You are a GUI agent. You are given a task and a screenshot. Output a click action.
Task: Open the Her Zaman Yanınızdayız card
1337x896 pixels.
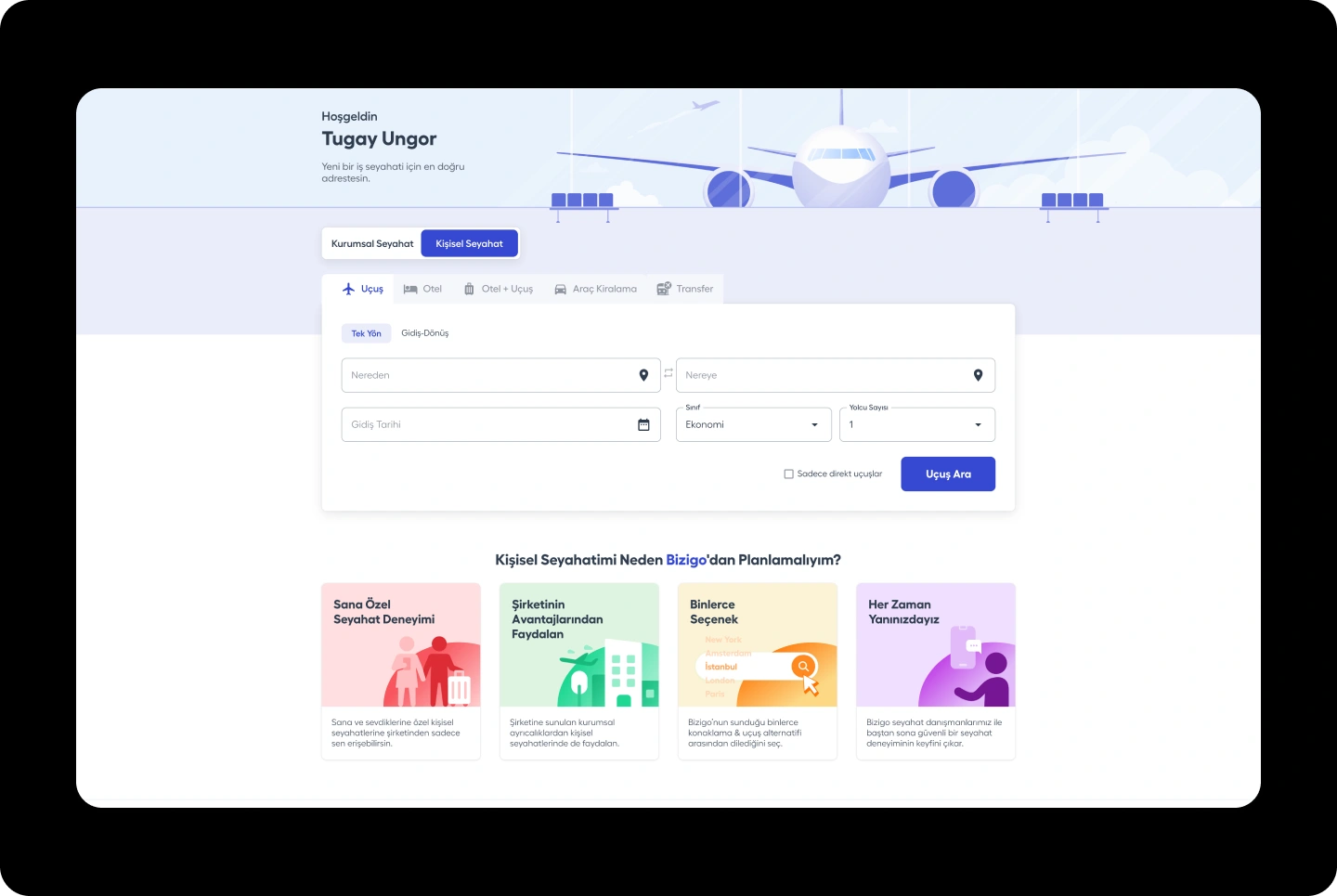click(x=936, y=671)
